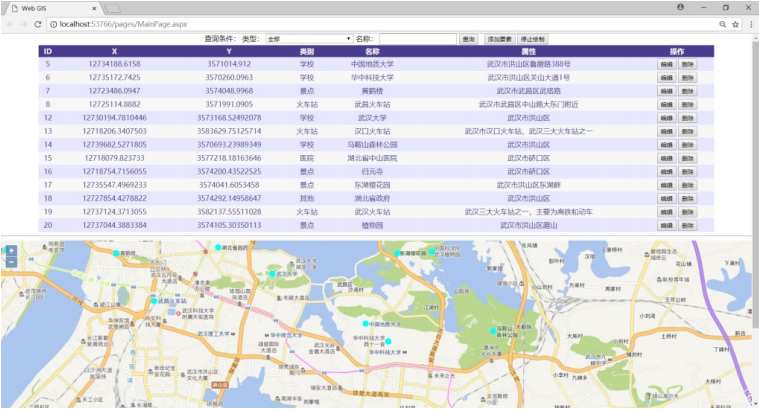
Task: Delete row 7 黄鹤楼
Action: (687, 91)
